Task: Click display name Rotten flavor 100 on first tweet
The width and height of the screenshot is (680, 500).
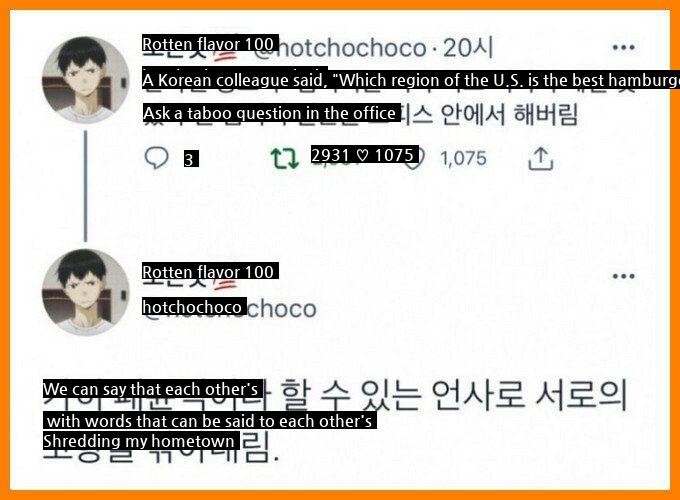Action: tap(210, 44)
